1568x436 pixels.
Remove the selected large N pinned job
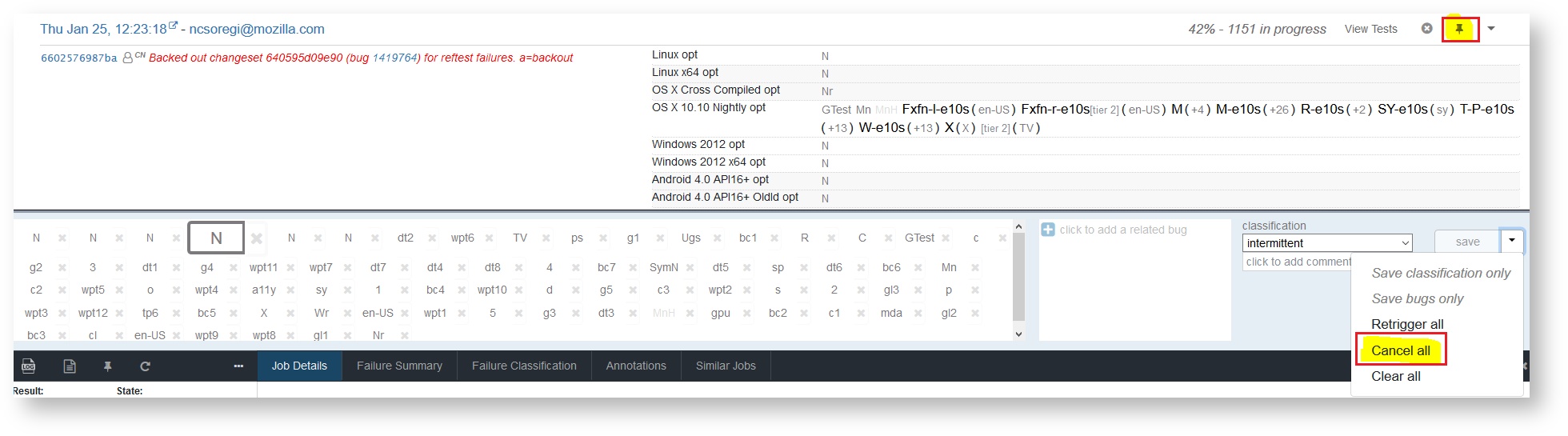click(x=257, y=238)
